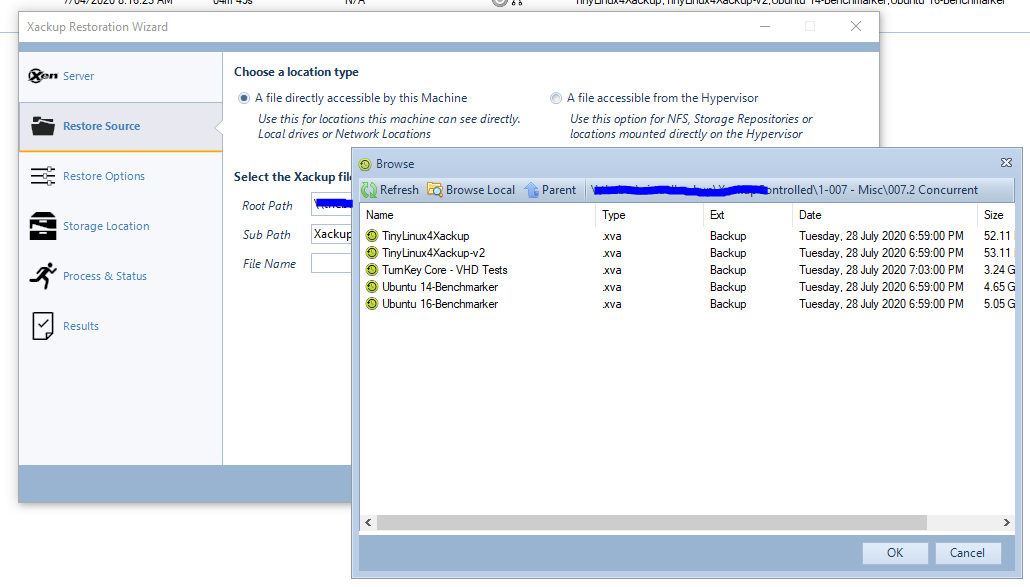
Task: Open Results step
Action: [81, 326]
